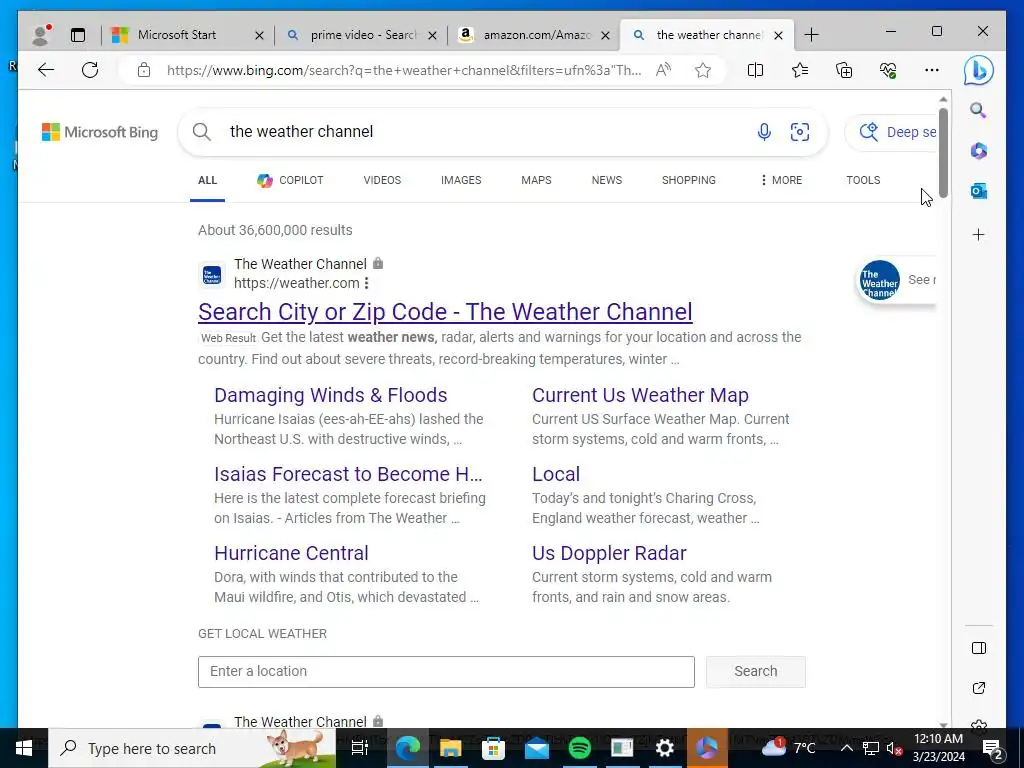Add this page to favorites star
Image resolution: width=1024 pixels, height=768 pixels.
pyautogui.click(x=703, y=70)
